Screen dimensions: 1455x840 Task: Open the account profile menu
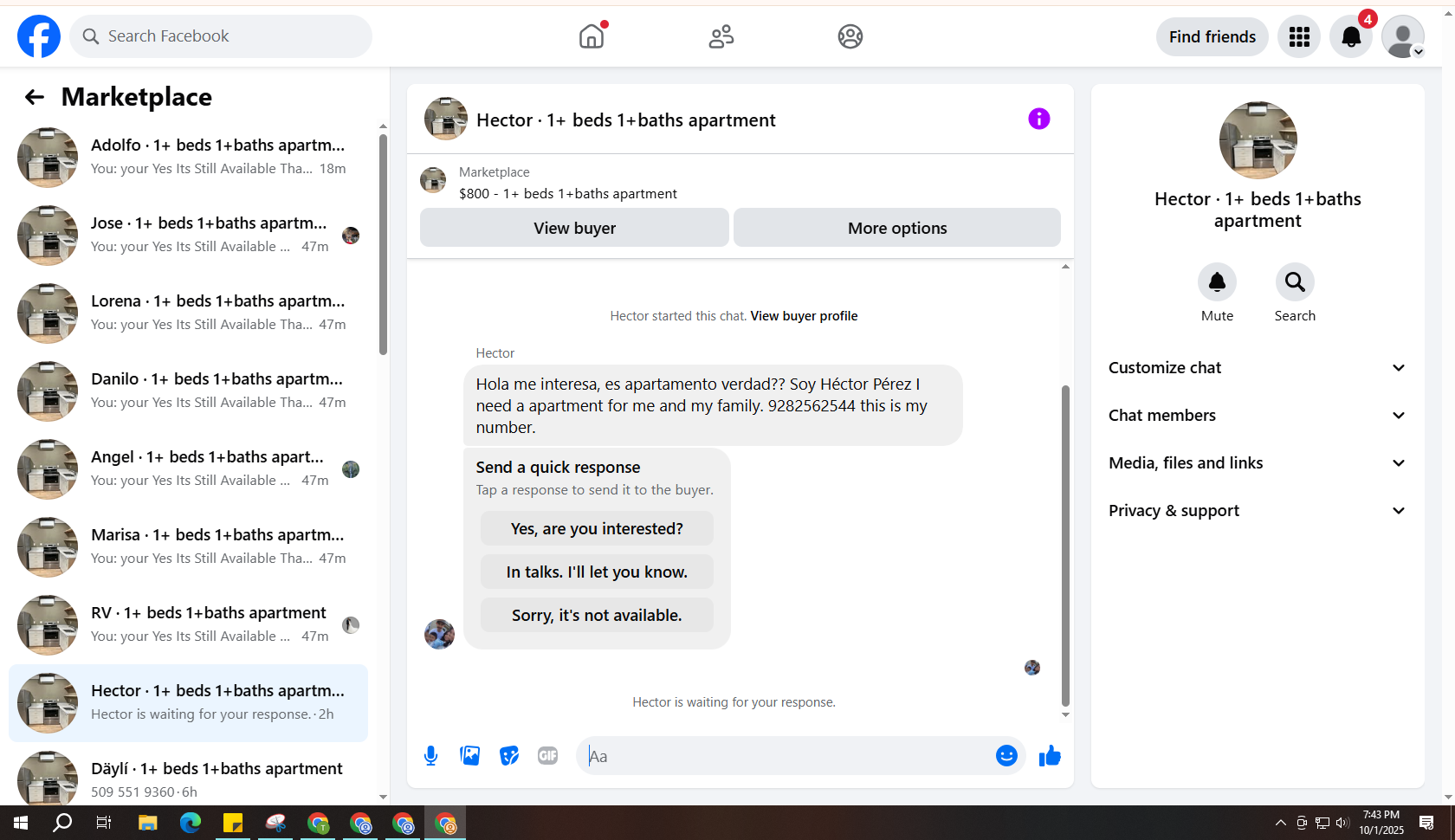click(x=1403, y=36)
